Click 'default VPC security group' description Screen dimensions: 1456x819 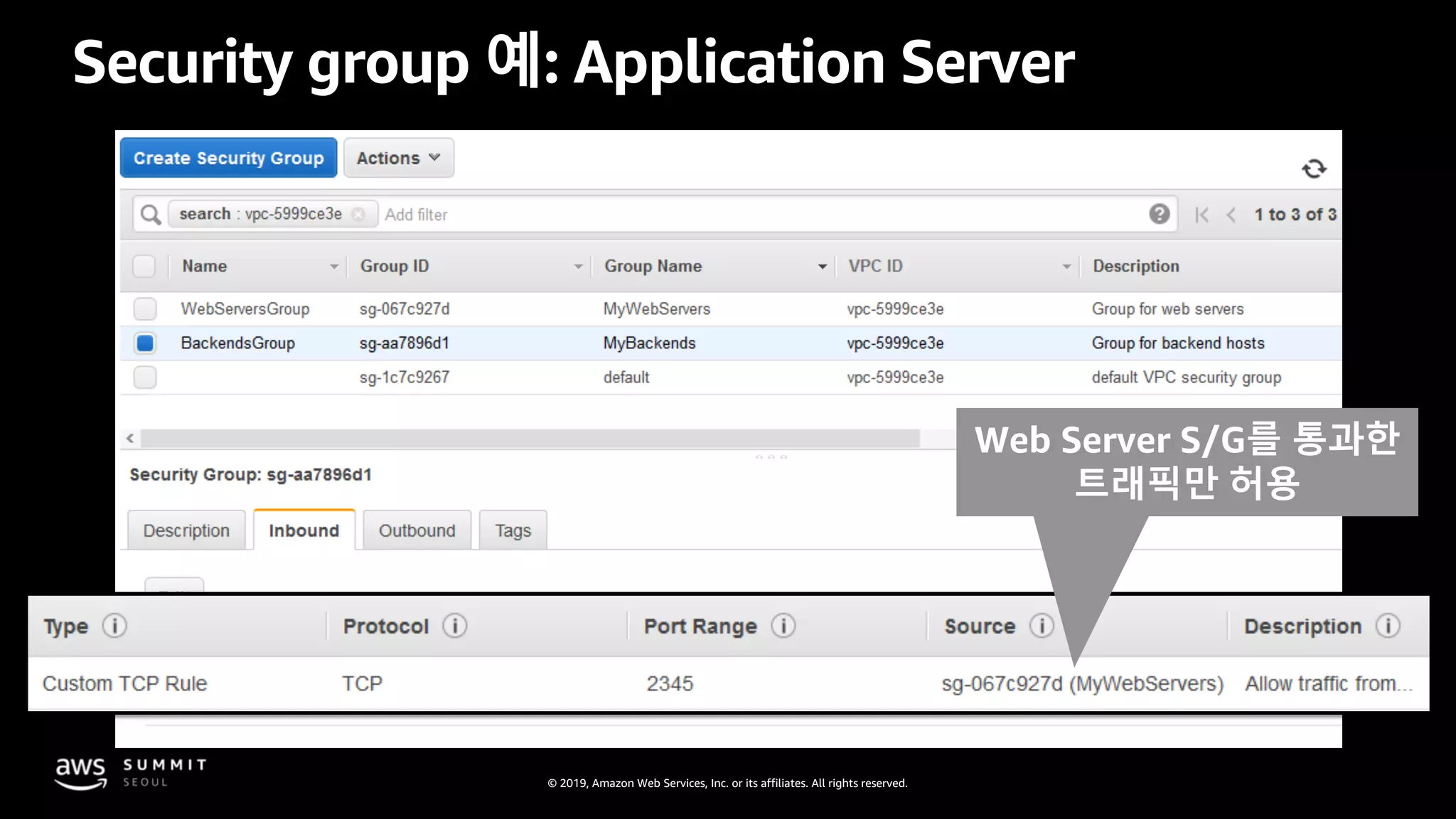[1187, 377]
